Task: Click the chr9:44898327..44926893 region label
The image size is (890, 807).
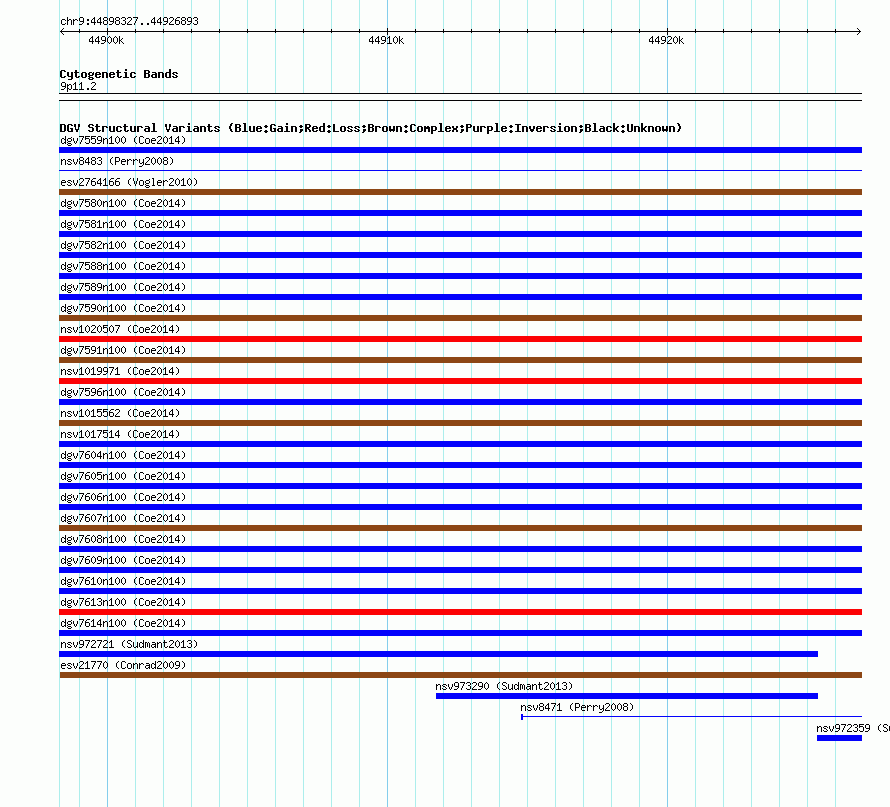Action: point(129,21)
